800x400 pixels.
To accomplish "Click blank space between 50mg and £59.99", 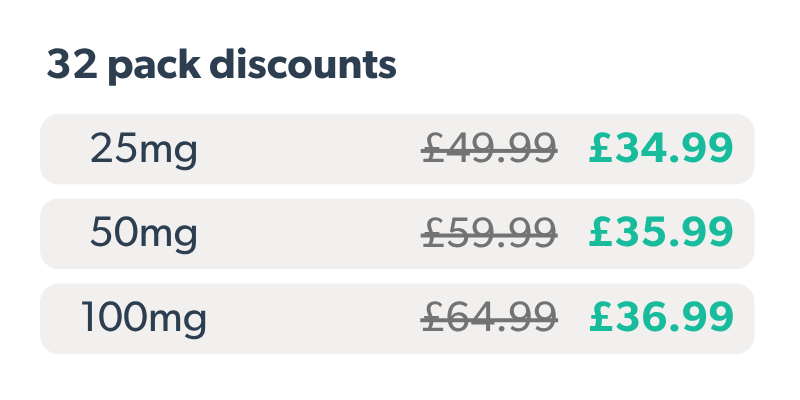I will coord(310,234).
